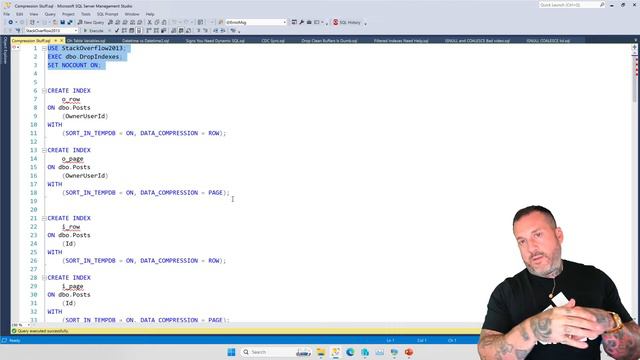Click the Save file icon in toolbar

coord(62,22)
